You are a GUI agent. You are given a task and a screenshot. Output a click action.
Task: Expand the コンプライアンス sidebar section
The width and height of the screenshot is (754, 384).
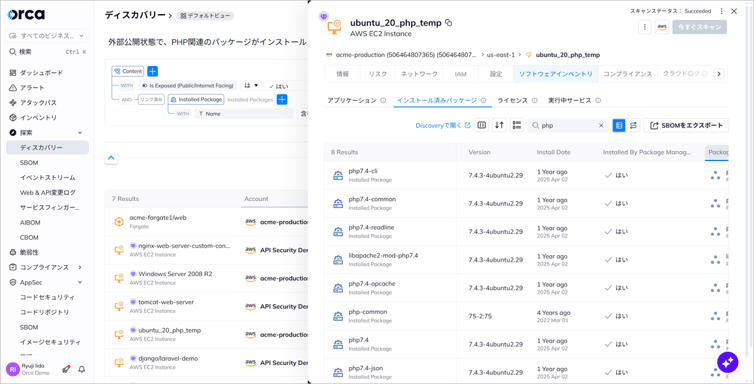coord(80,267)
